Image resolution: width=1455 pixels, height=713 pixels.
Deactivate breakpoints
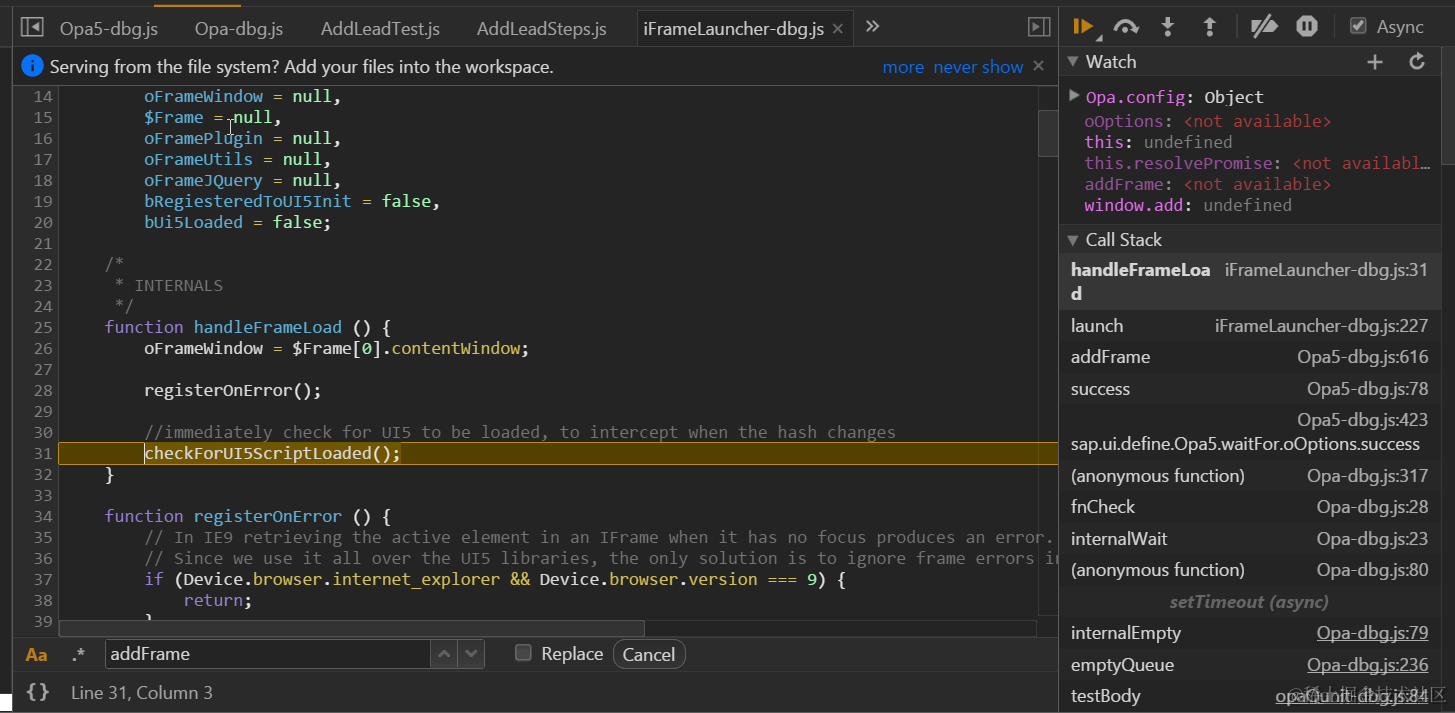tap(1265, 27)
